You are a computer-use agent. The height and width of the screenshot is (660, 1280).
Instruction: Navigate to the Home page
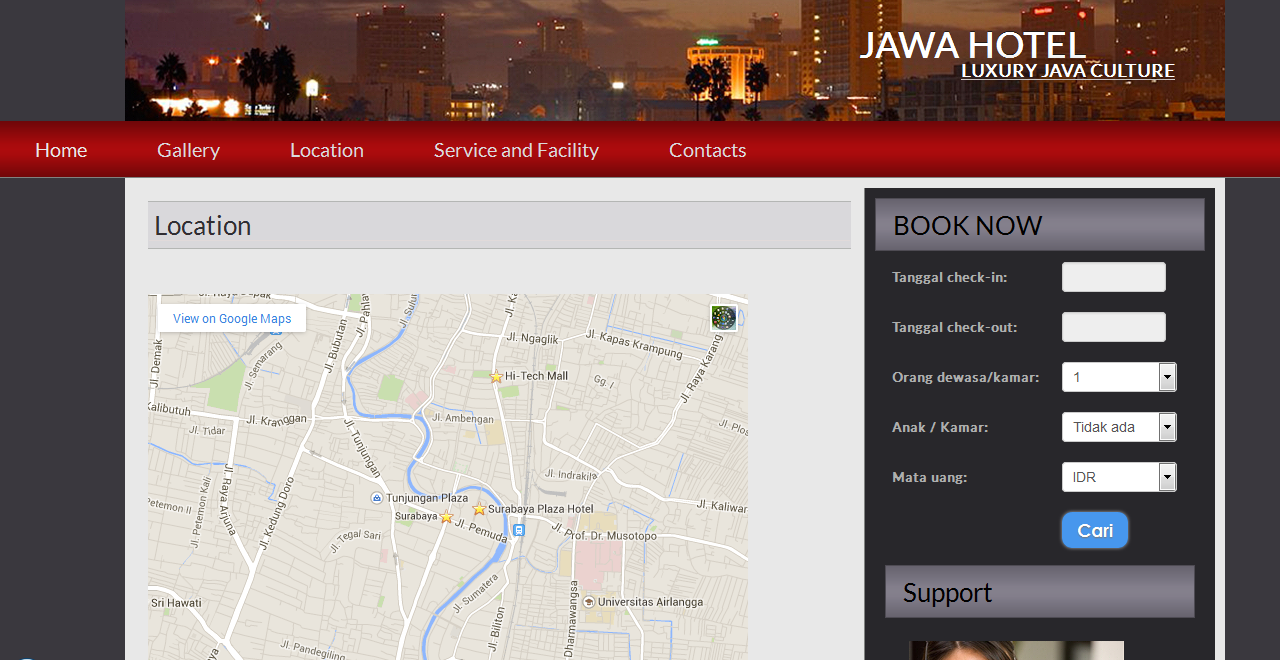pyautogui.click(x=60, y=149)
